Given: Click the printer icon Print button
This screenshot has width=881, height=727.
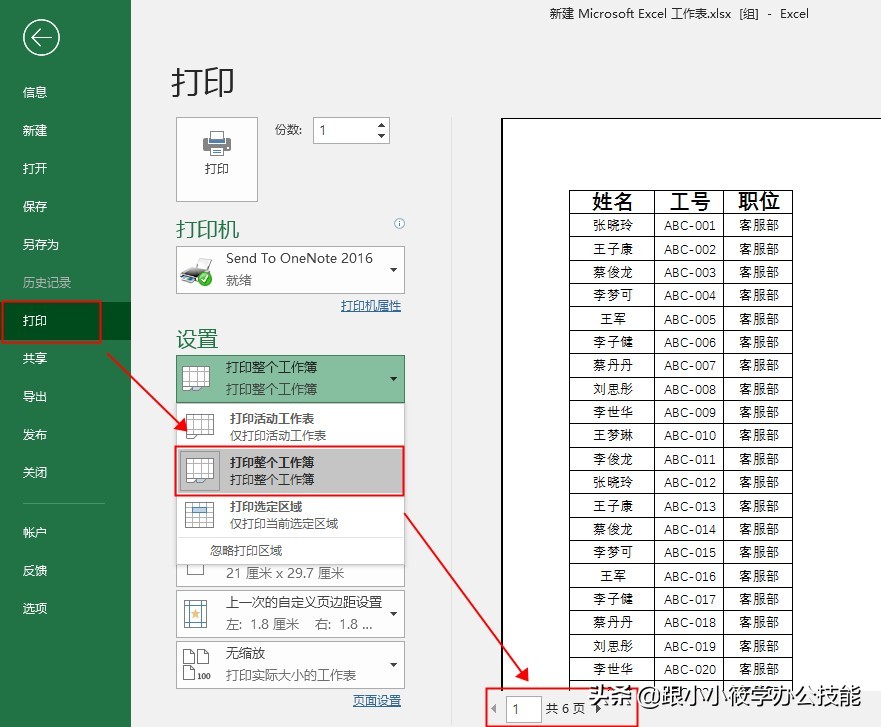Looking at the screenshot, I should [x=217, y=159].
